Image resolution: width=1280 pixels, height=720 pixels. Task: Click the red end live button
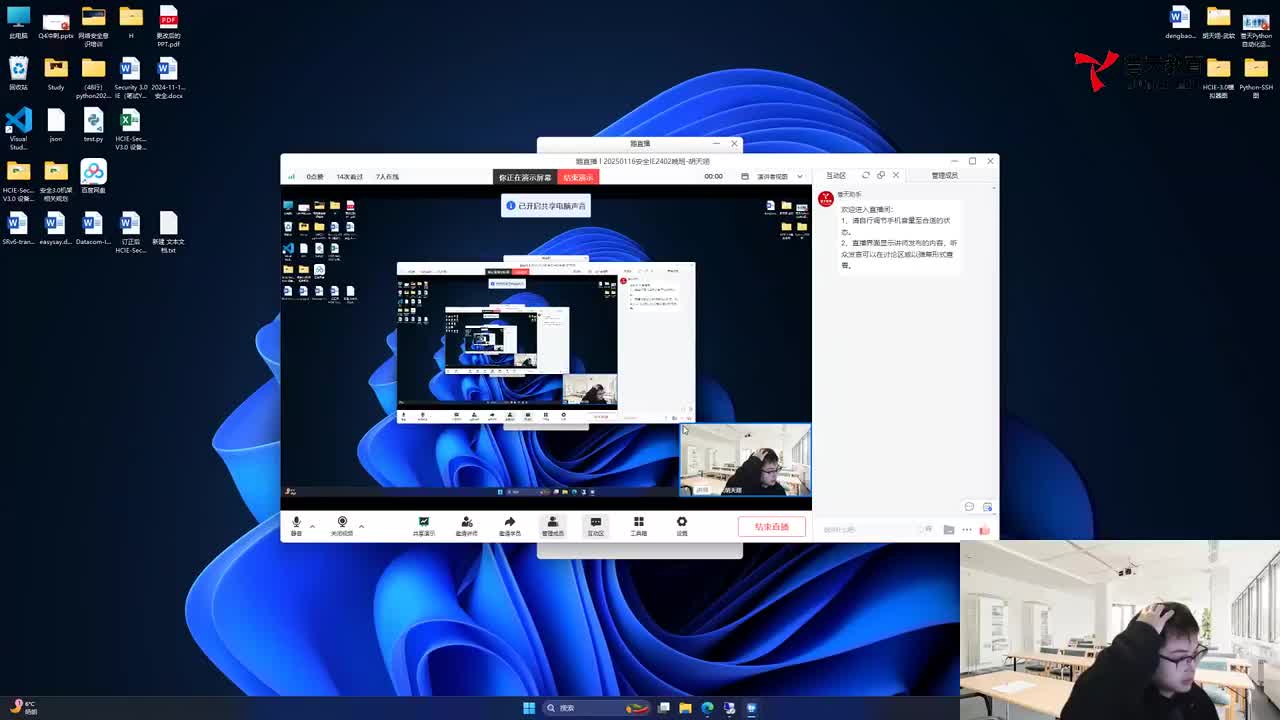pos(771,527)
